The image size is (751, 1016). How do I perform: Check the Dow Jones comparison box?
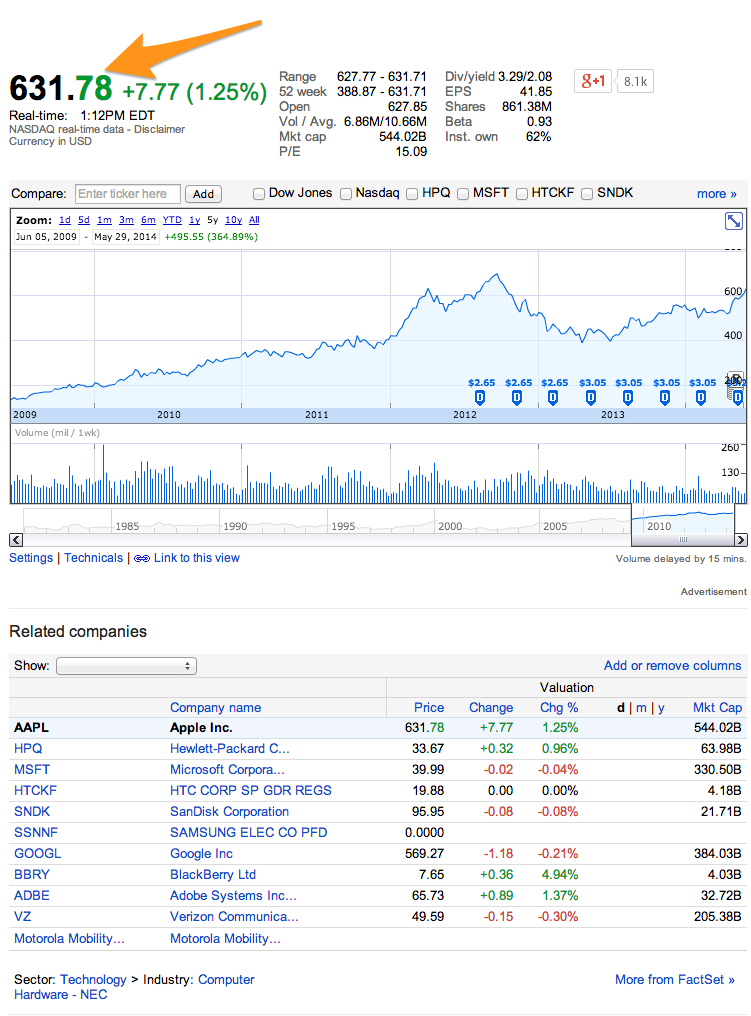click(x=259, y=194)
